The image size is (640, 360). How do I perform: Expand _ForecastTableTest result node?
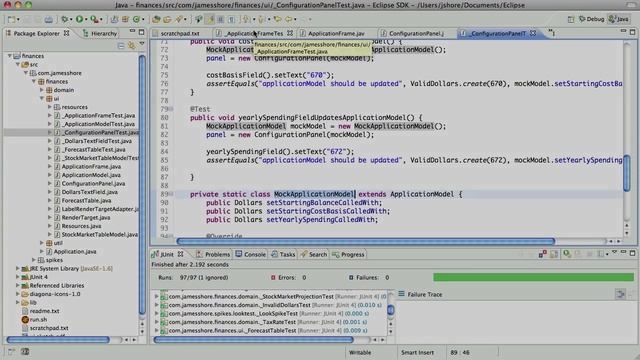[x=156, y=331]
